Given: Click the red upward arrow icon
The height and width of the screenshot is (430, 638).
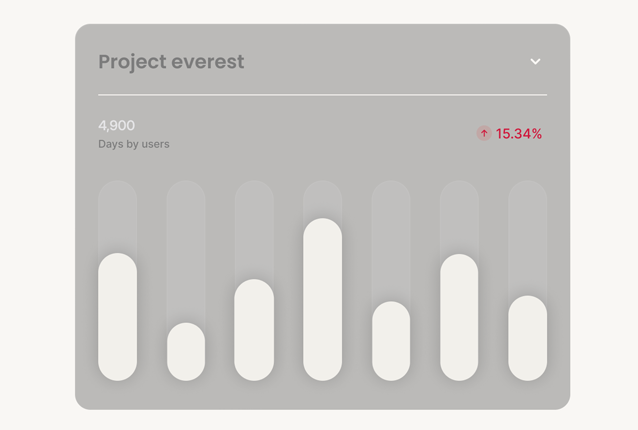Looking at the screenshot, I should pos(484,133).
